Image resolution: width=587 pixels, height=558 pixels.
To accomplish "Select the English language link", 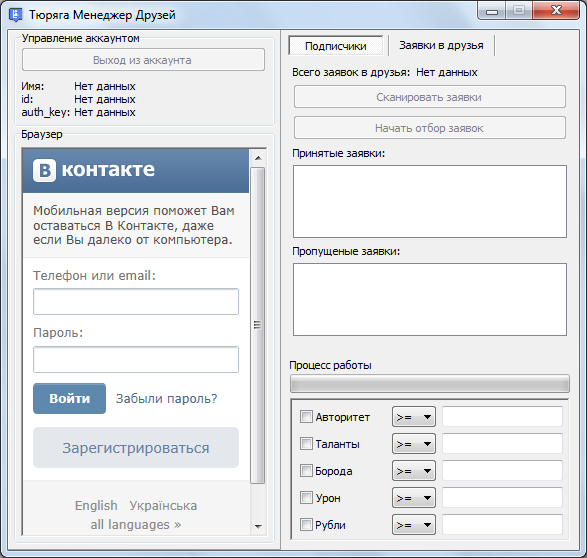I will click(x=96, y=505).
